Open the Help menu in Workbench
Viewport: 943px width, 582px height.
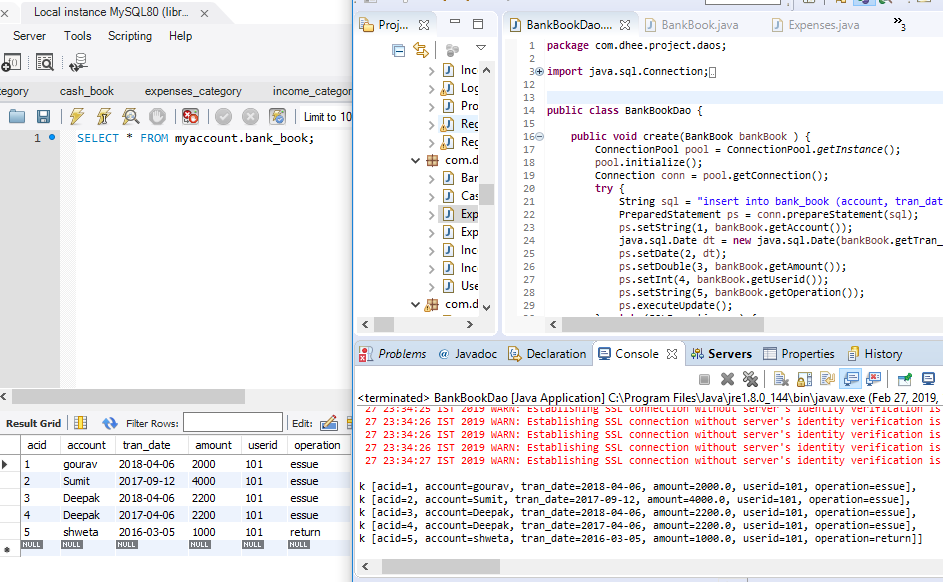pos(180,36)
